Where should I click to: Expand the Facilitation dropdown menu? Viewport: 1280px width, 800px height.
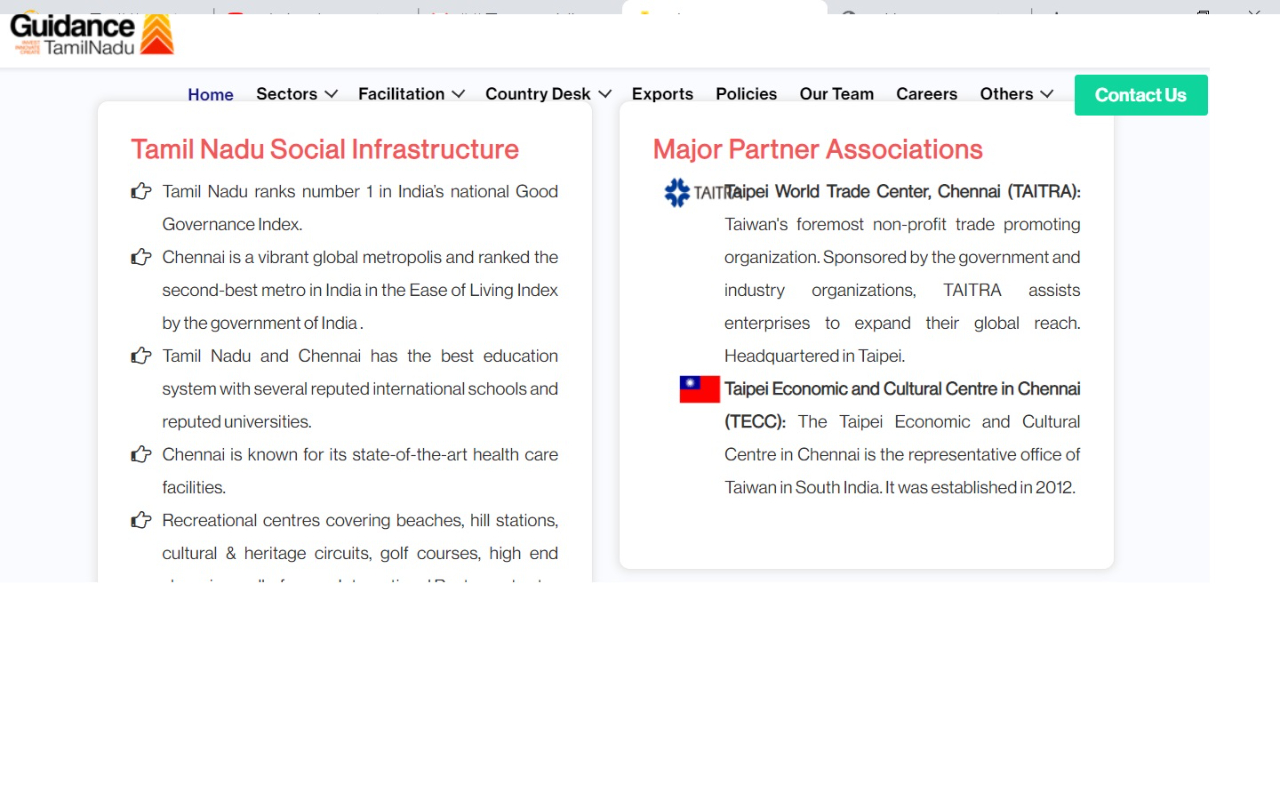411,94
